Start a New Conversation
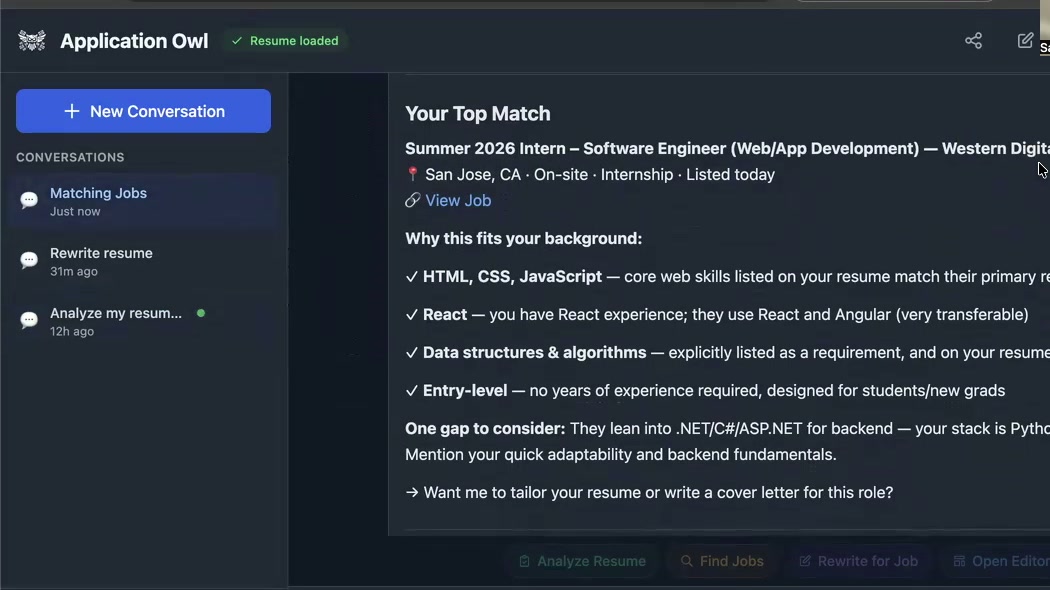1050x590 pixels. pyautogui.click(x=143, y=111)
